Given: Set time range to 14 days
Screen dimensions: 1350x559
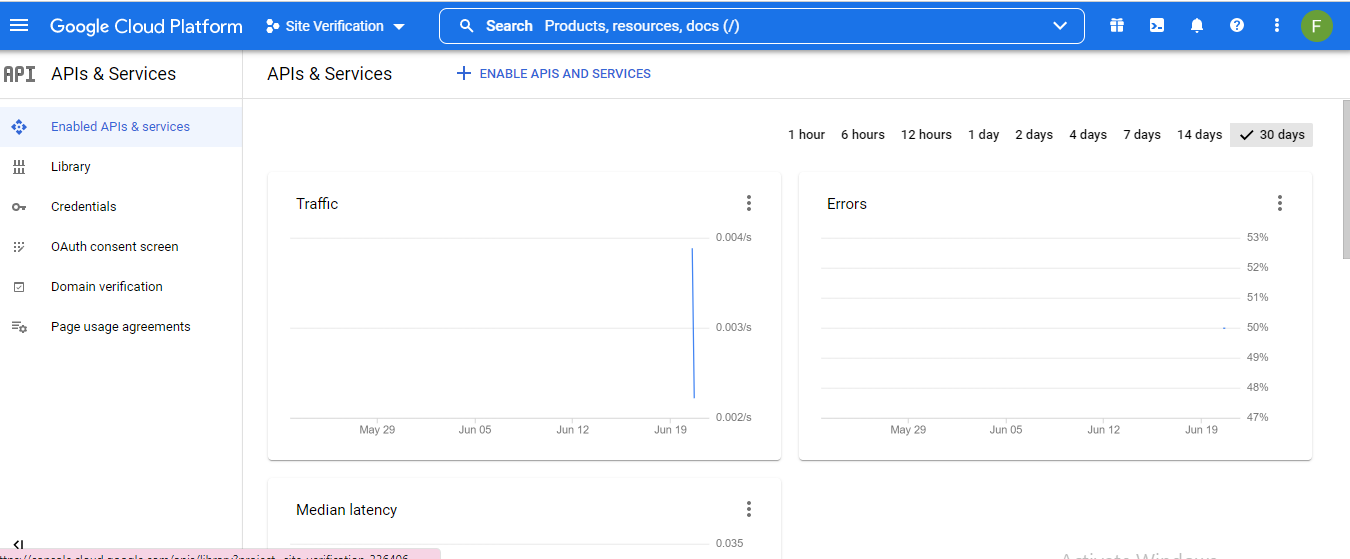Looking at the screenshot, I should tap(1199, 135).
